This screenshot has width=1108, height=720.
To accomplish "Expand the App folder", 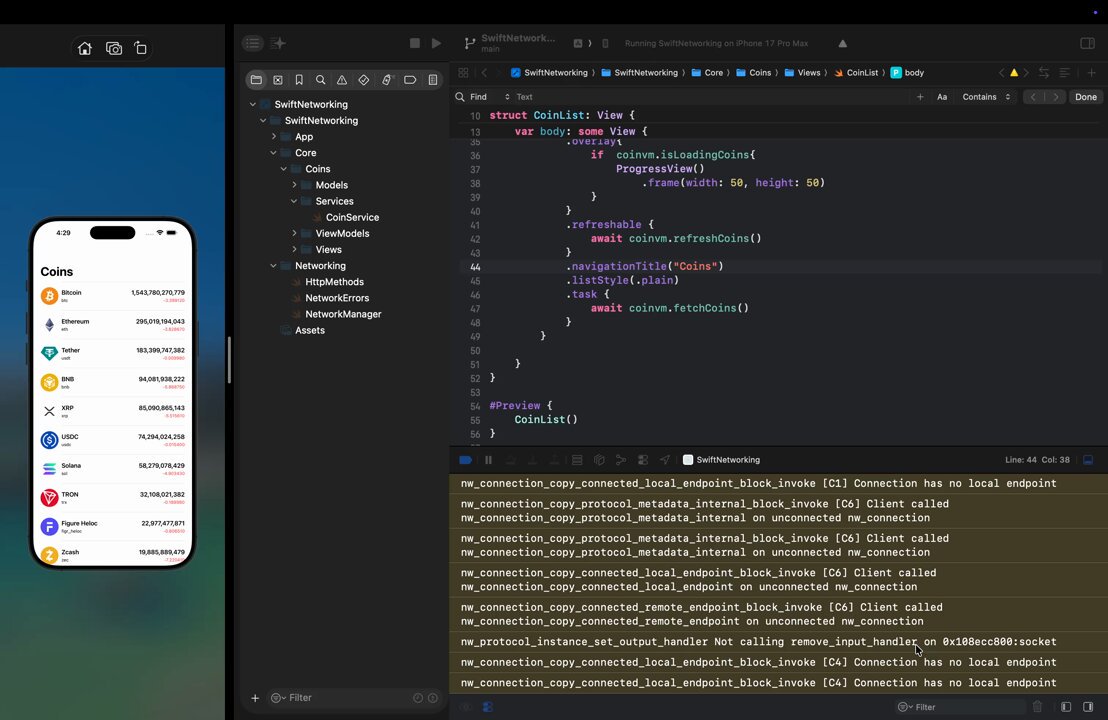I will [x=273, y=136].
